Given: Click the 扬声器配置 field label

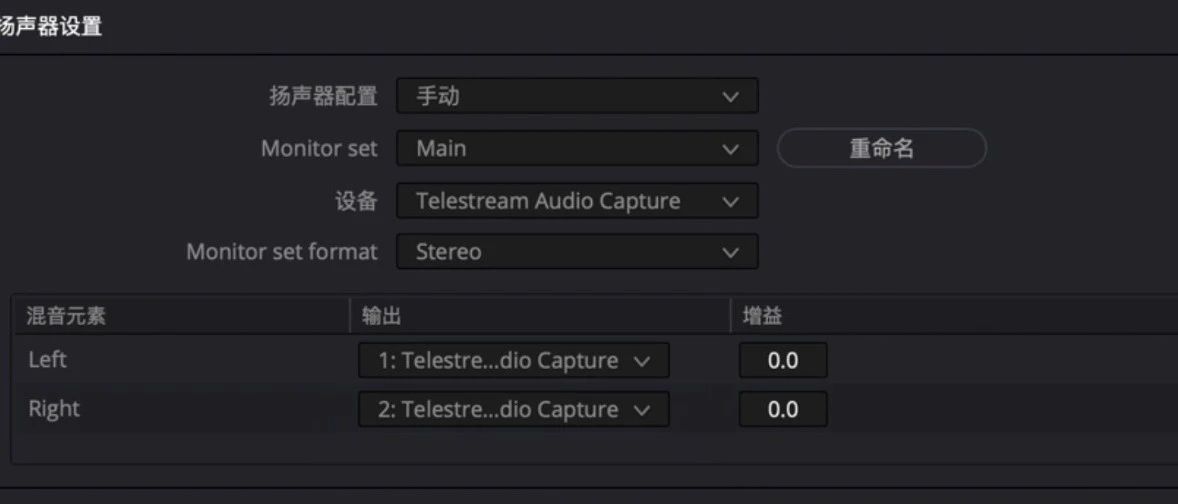Looking at the screenshot, I should (x=323, y=96).
